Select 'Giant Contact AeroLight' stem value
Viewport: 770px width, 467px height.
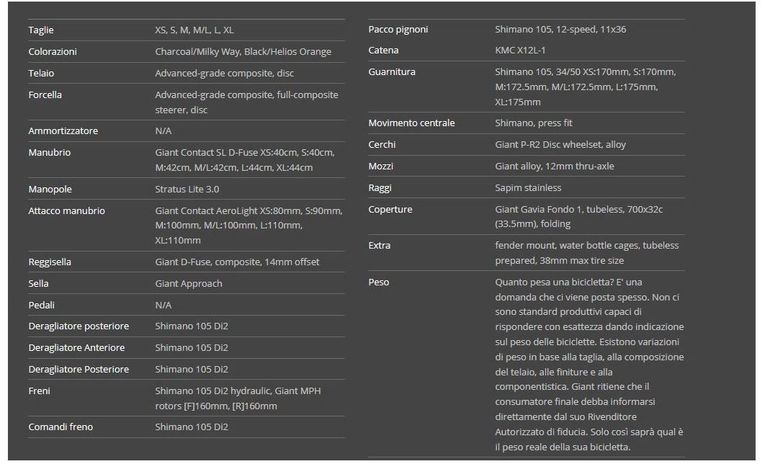click(x=248, y=225)
